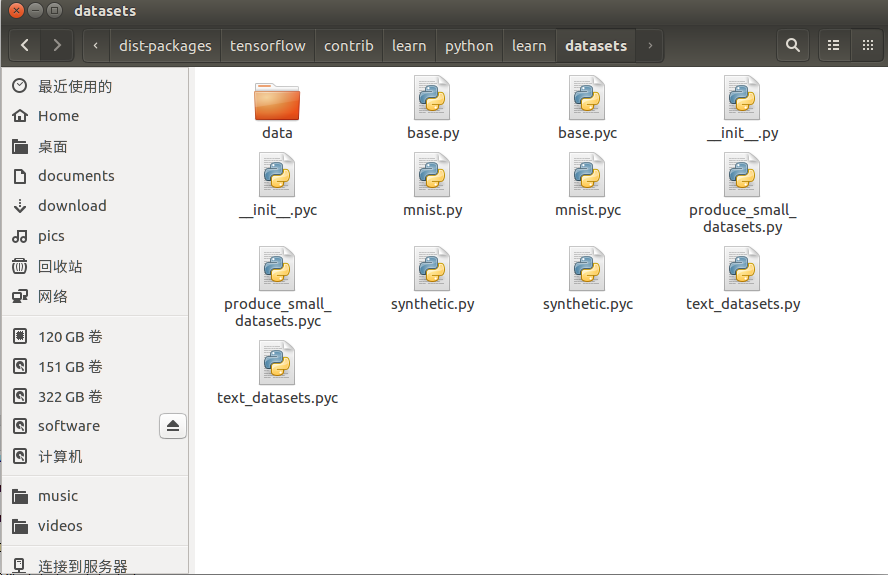
Task: Select the mnist.py file icon
Action: coord(432,175)
